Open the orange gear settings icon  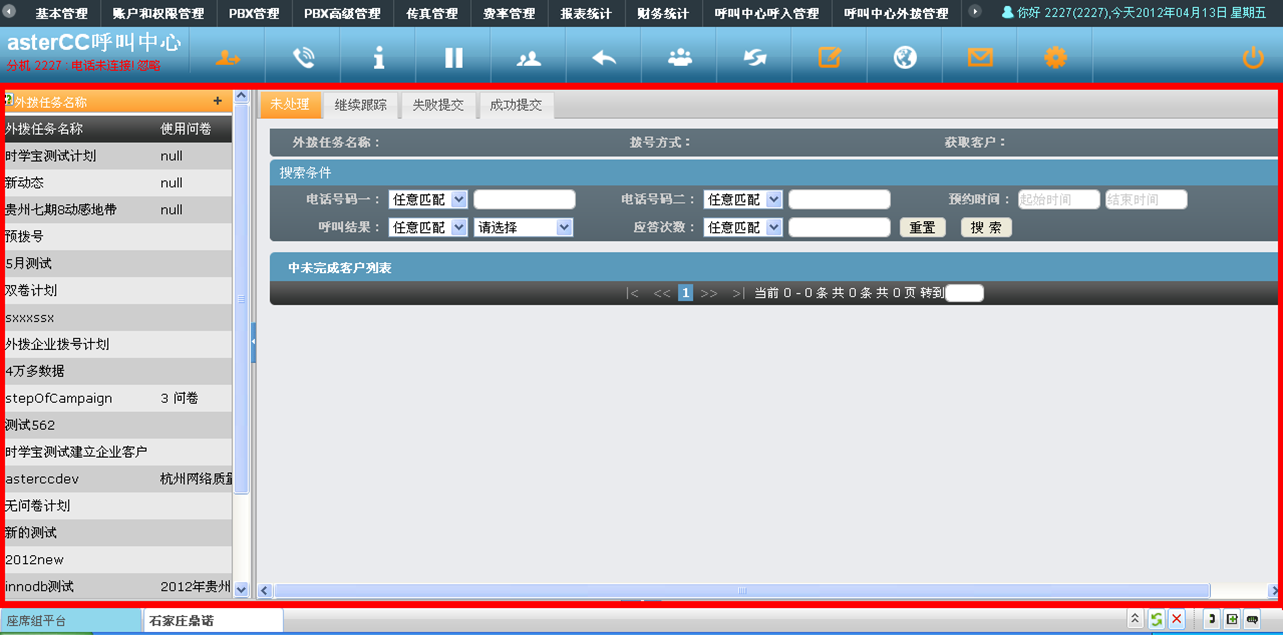[x=1055, y=58]
